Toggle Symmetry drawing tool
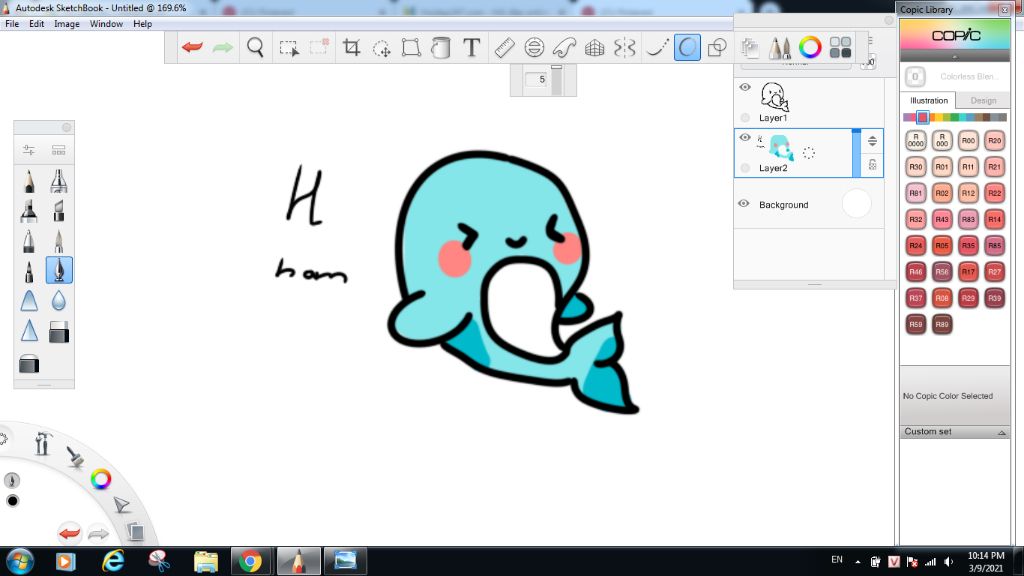 point(625,48)
